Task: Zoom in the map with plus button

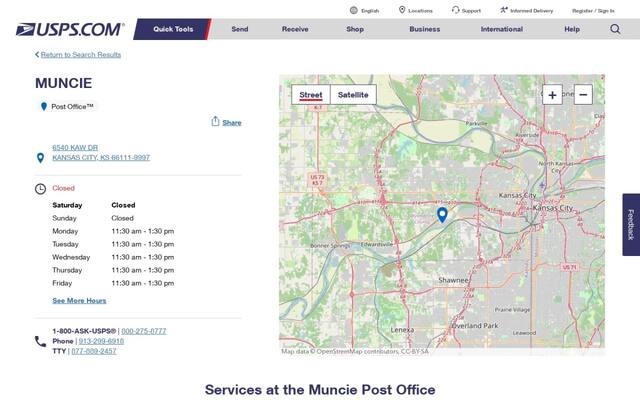Action: pyautogui.click(x=552, y=95)
